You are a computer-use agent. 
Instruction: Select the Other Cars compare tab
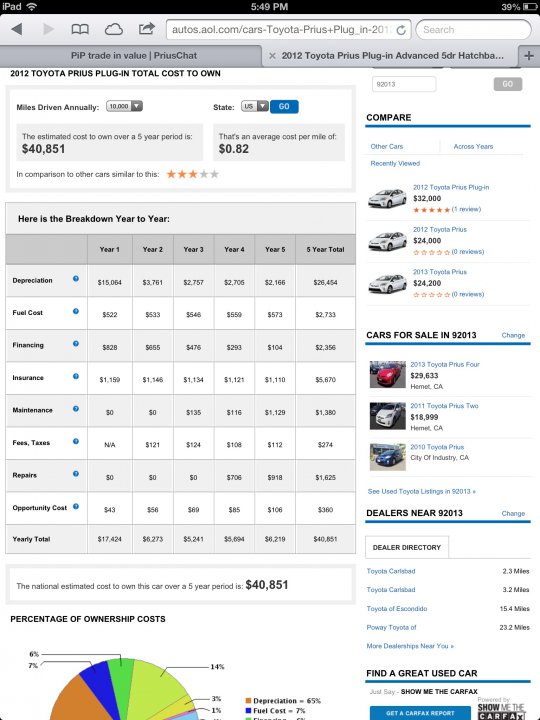tap(387, 146)
